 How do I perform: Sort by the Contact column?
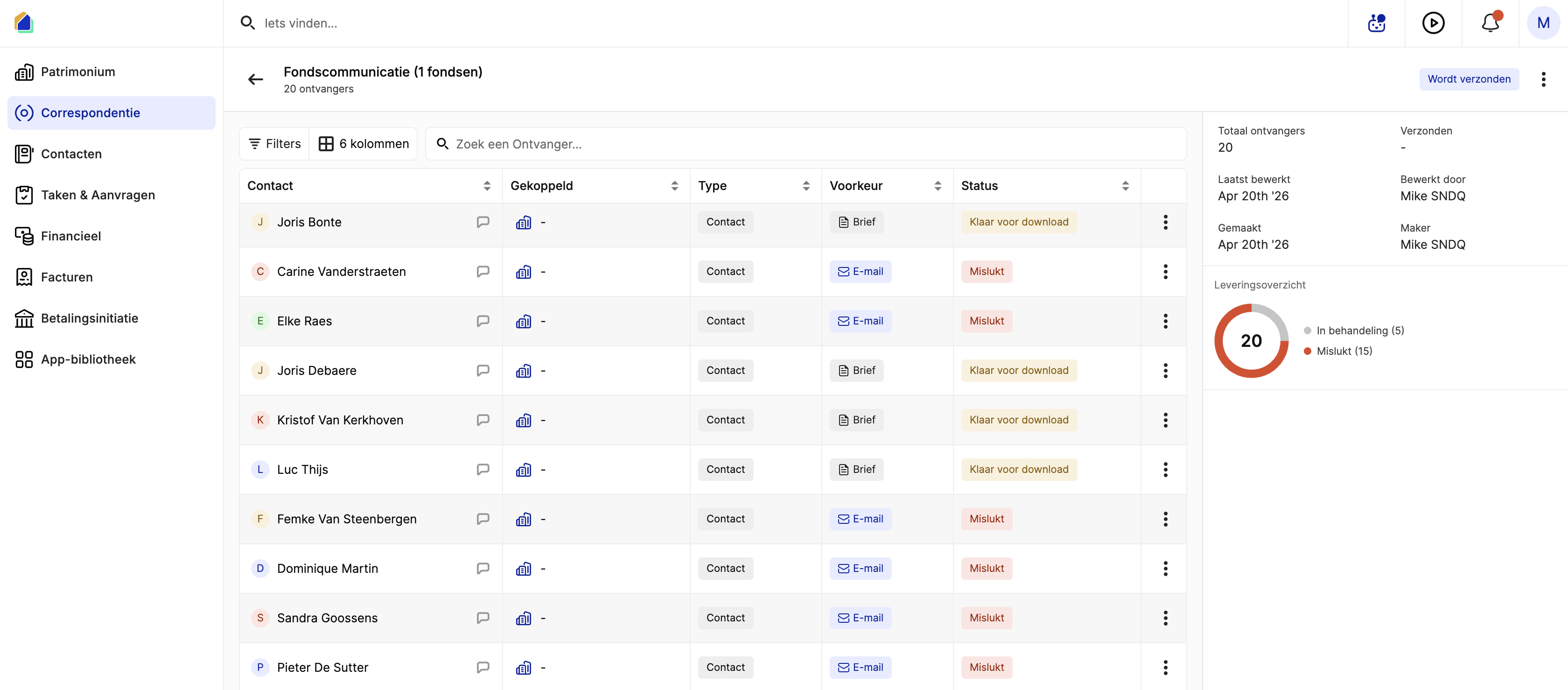[486, 186]
